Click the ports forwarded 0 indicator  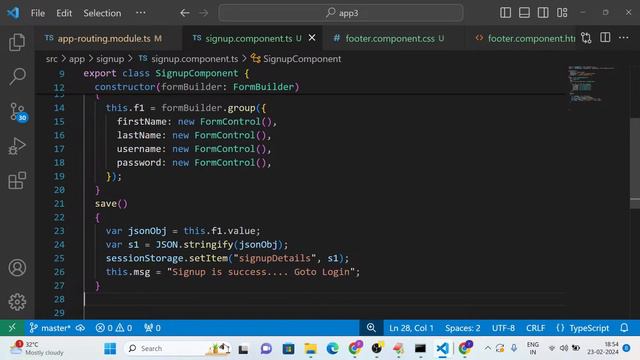tap(152, 328)
